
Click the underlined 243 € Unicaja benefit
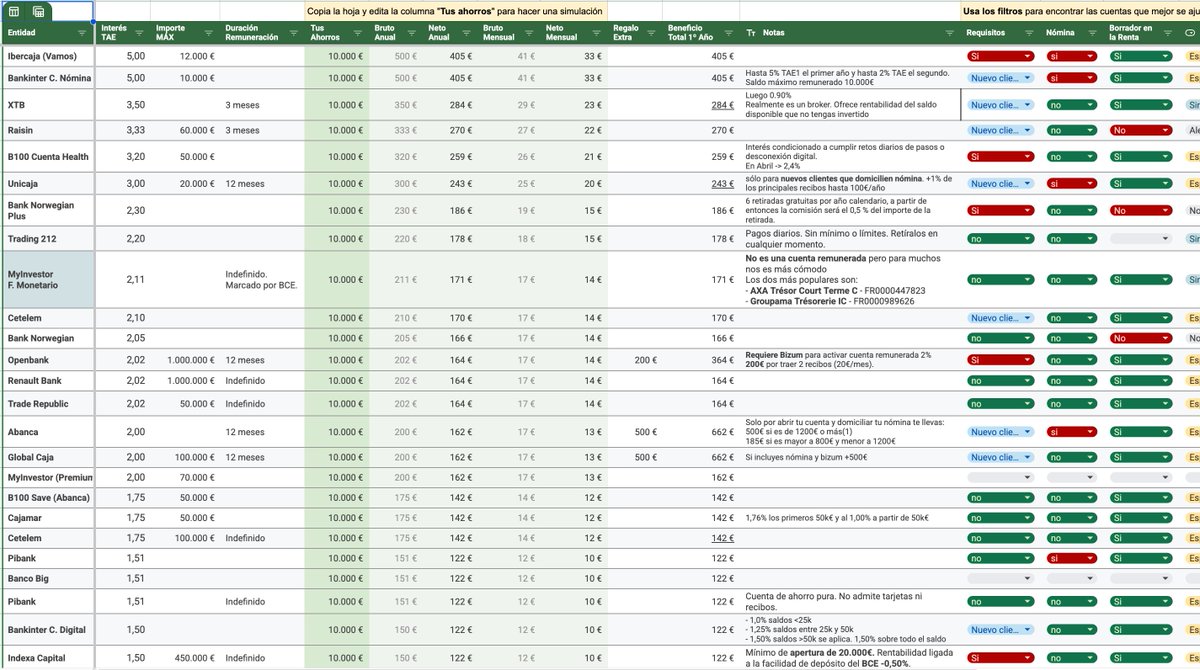[x=722, y=184]
